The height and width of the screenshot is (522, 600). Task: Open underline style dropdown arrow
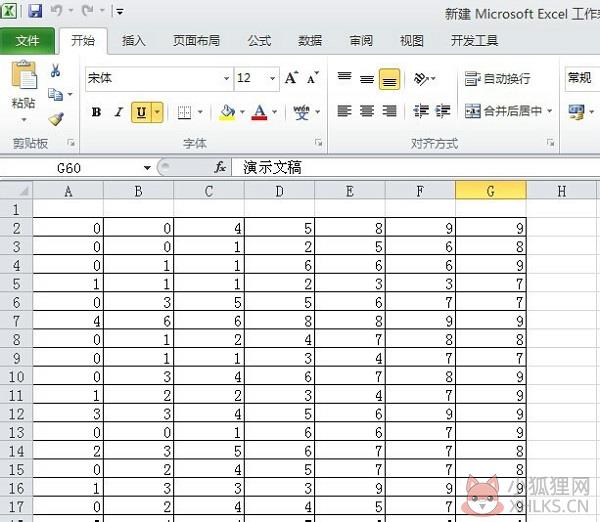[157, 112]
